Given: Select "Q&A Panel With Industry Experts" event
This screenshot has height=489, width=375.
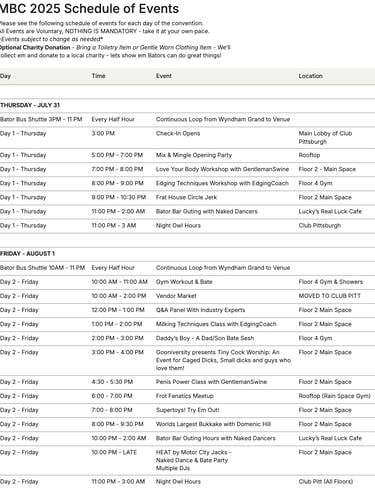Looking at the screenshot, I should (200, 310).
